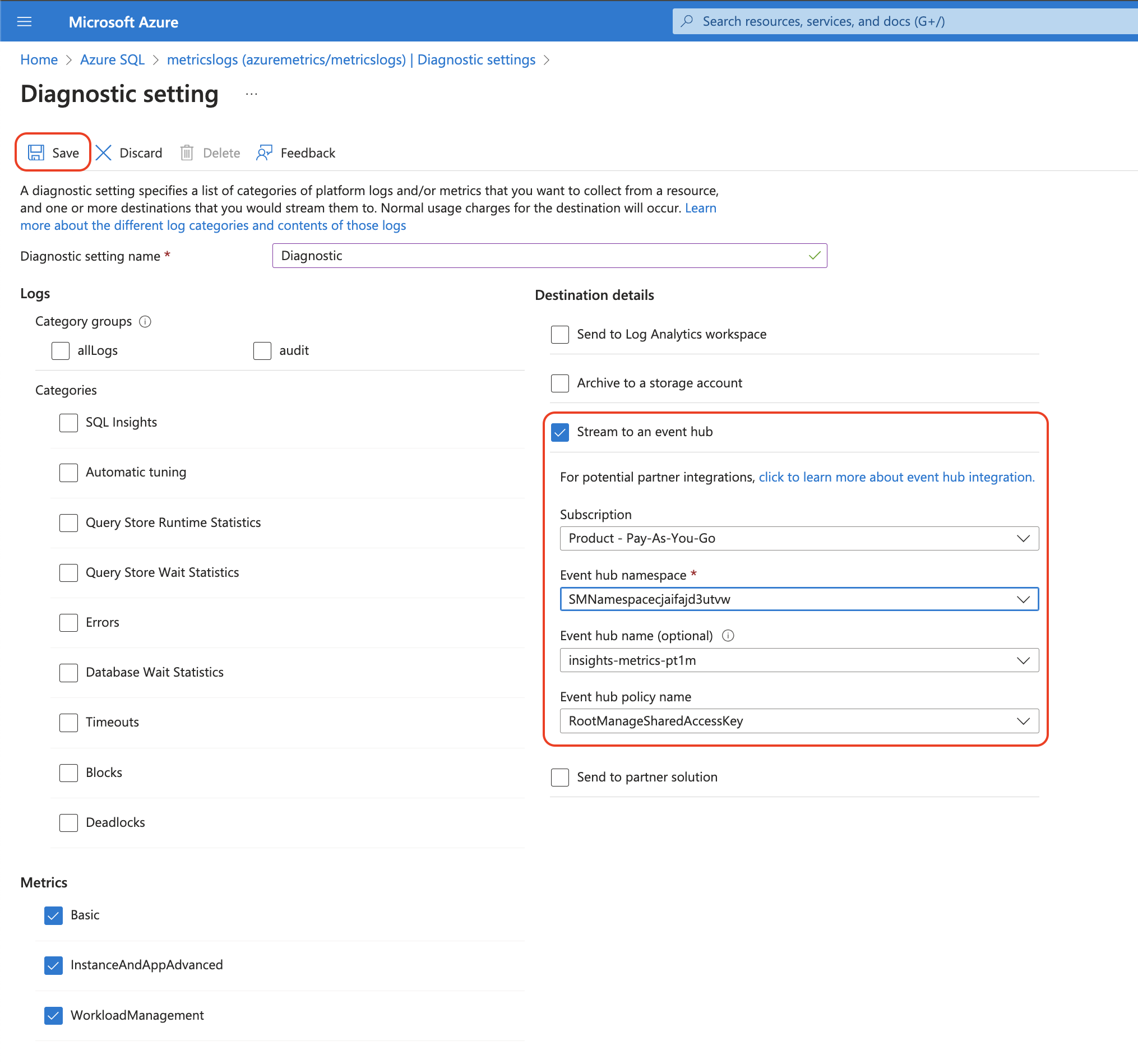
Task: Click the search magnifier in the top bar
Action: coord(686,21)
